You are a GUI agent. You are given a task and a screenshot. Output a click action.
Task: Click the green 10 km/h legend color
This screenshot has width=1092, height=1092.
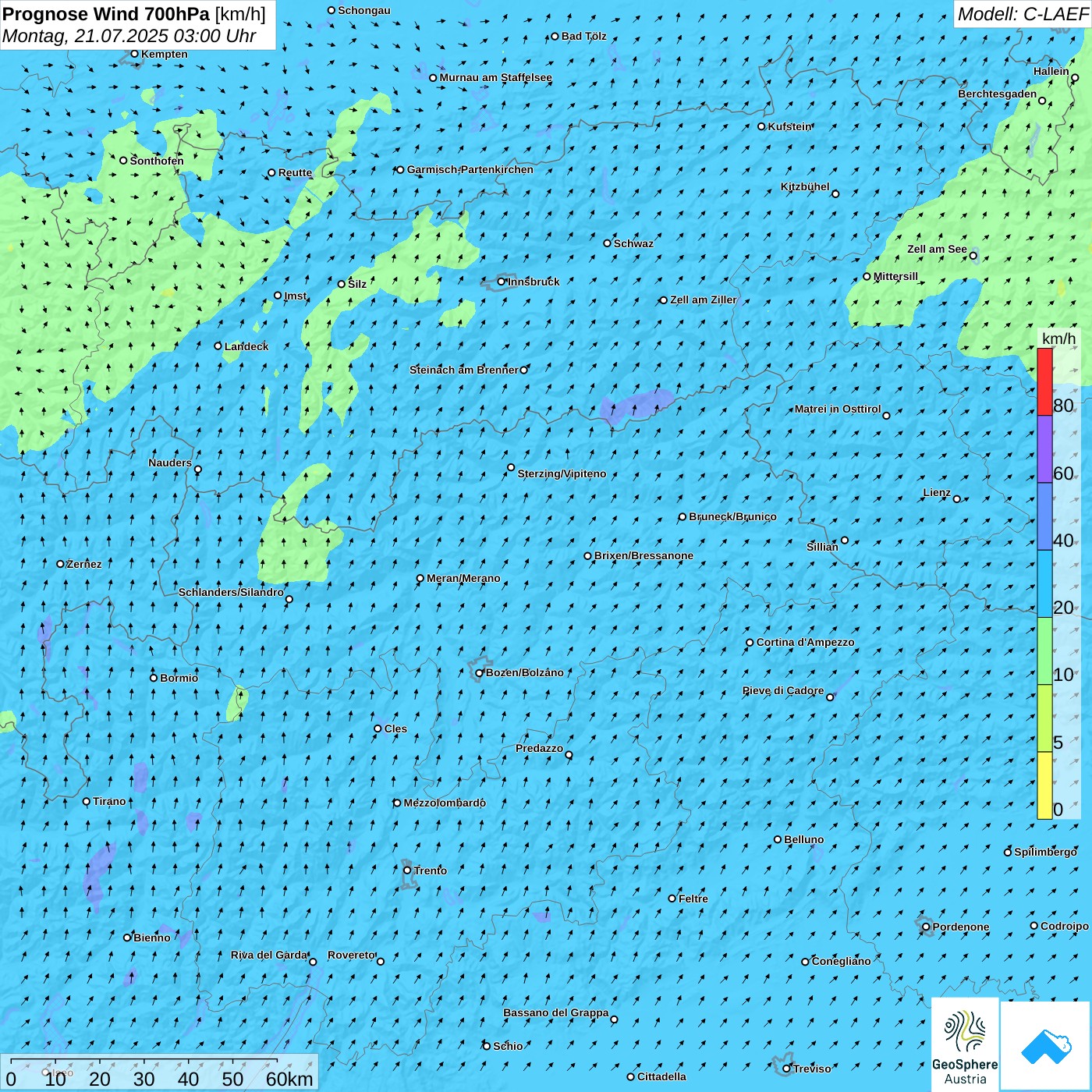[x=1044, y=651]
